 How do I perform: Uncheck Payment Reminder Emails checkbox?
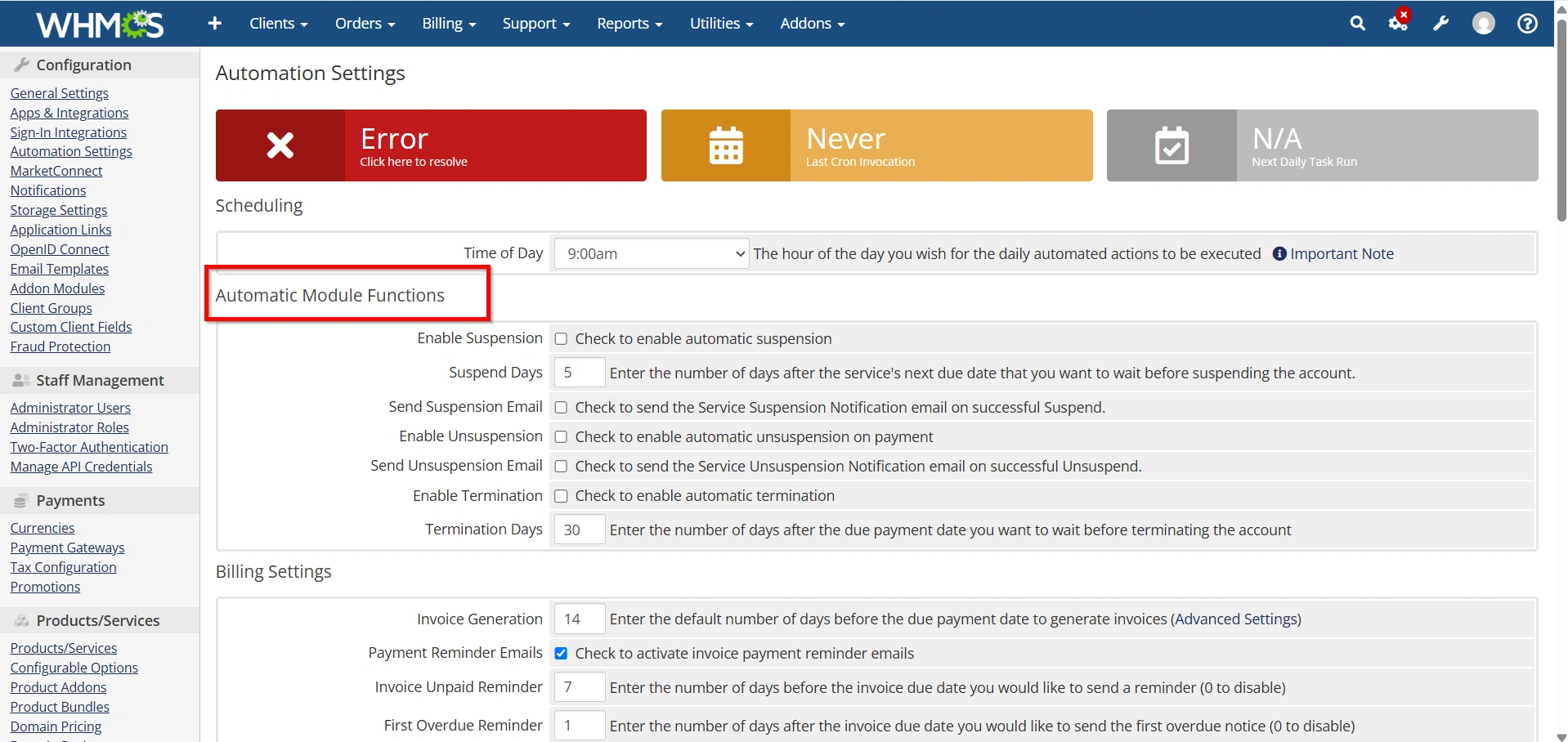coord(561,654)
